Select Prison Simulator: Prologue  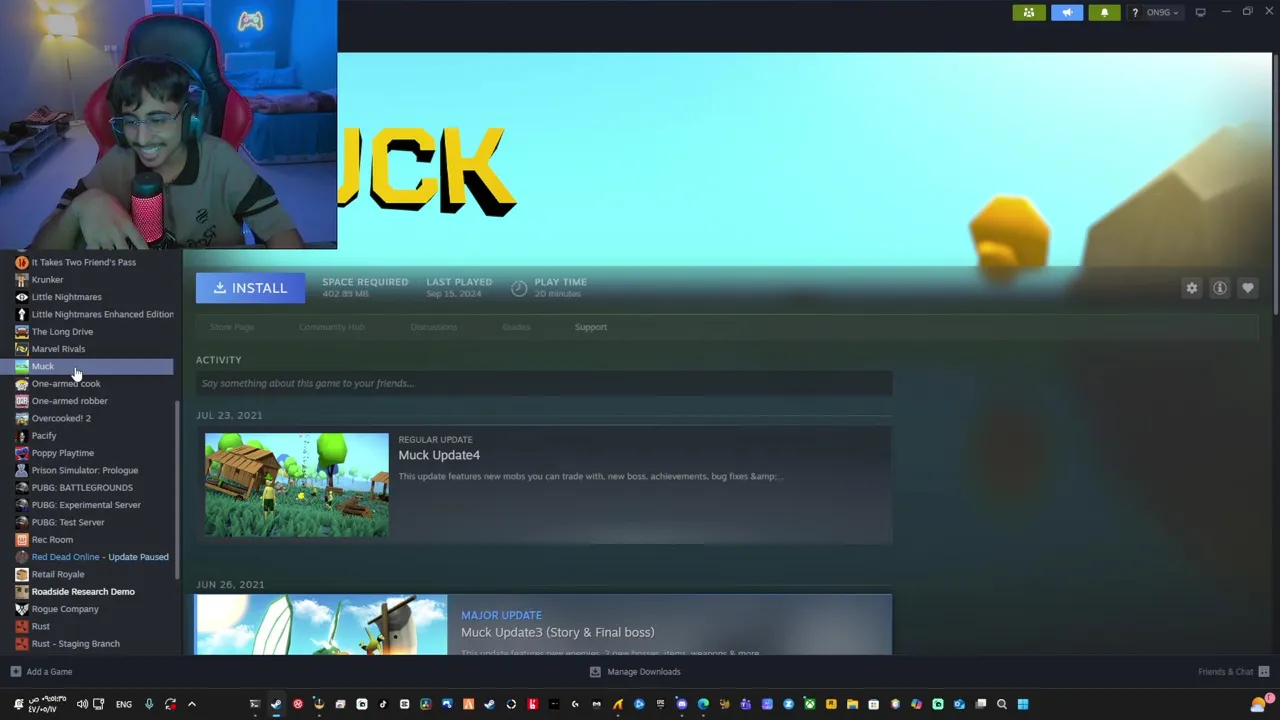click(x=87, y=470)
